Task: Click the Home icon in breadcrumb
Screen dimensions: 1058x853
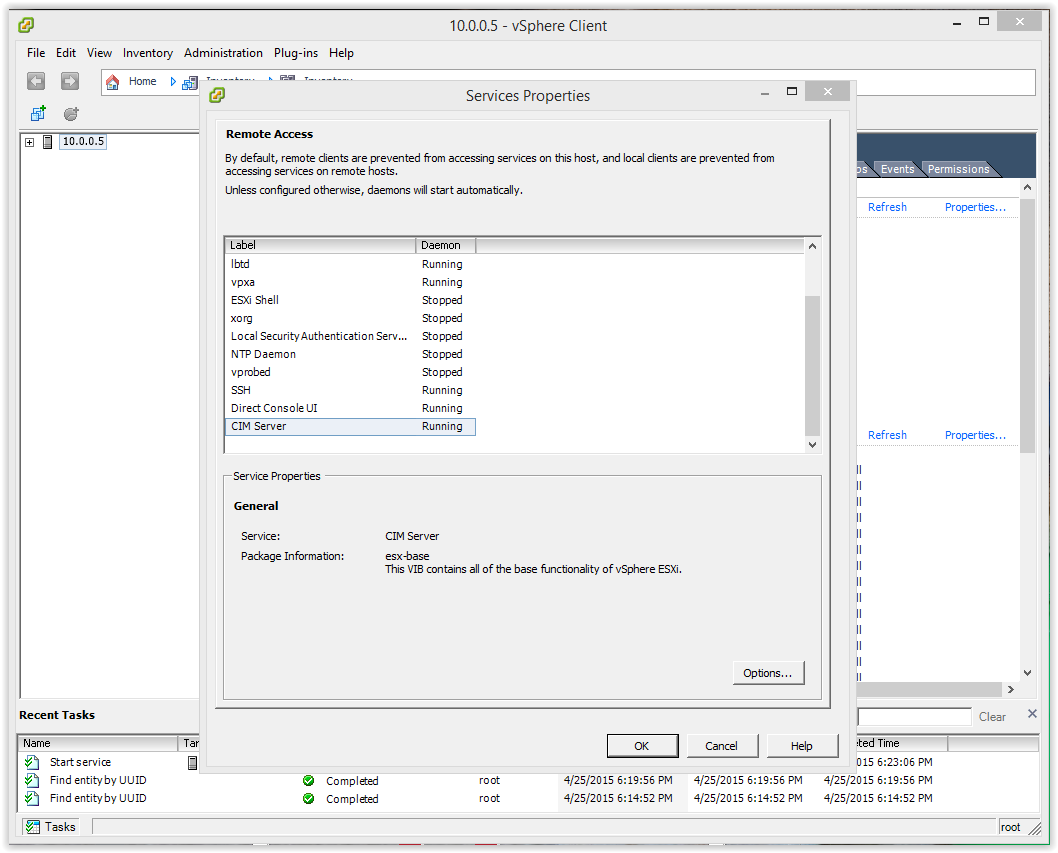Action: click(113, 82)
